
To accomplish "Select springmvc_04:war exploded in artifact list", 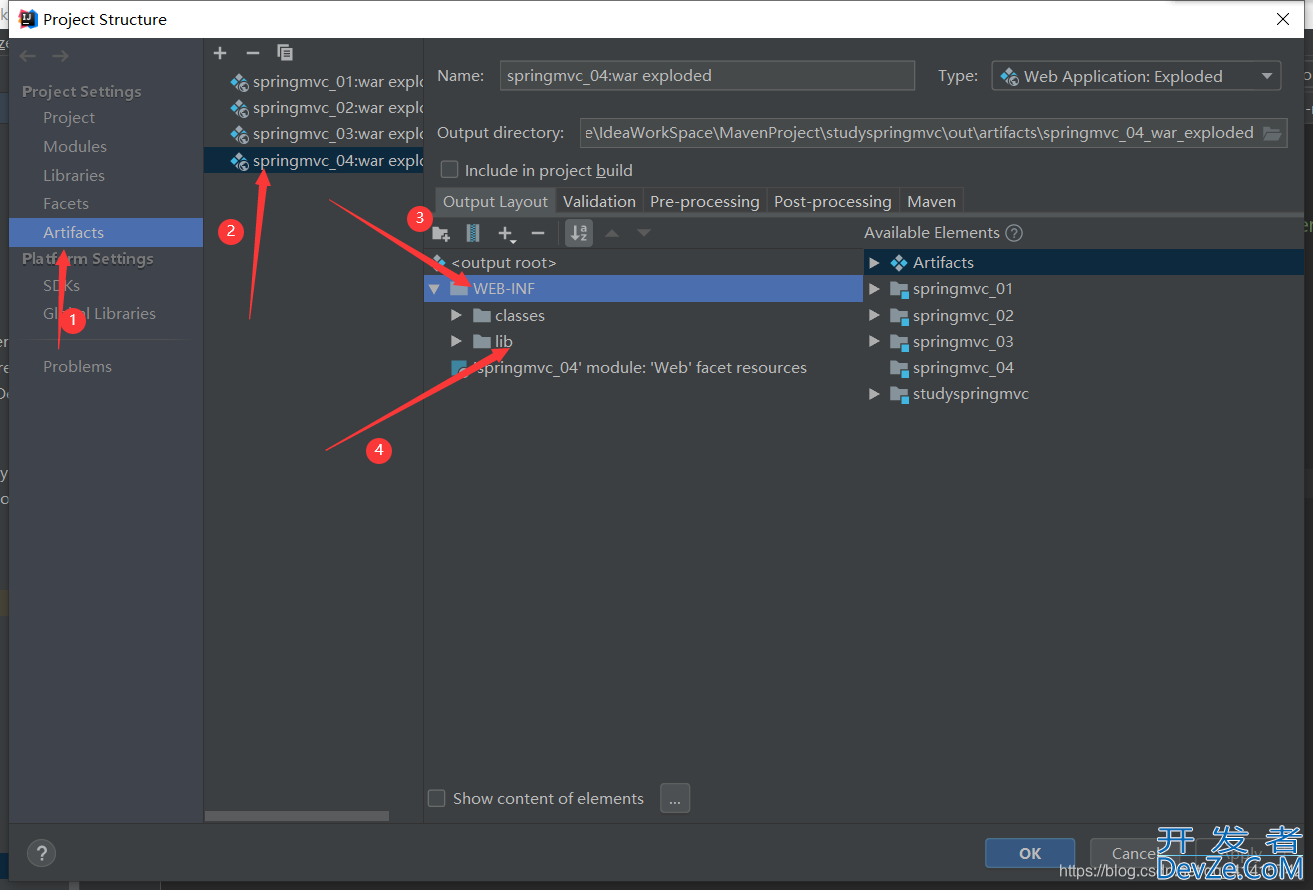I will [x=314, y=160].
